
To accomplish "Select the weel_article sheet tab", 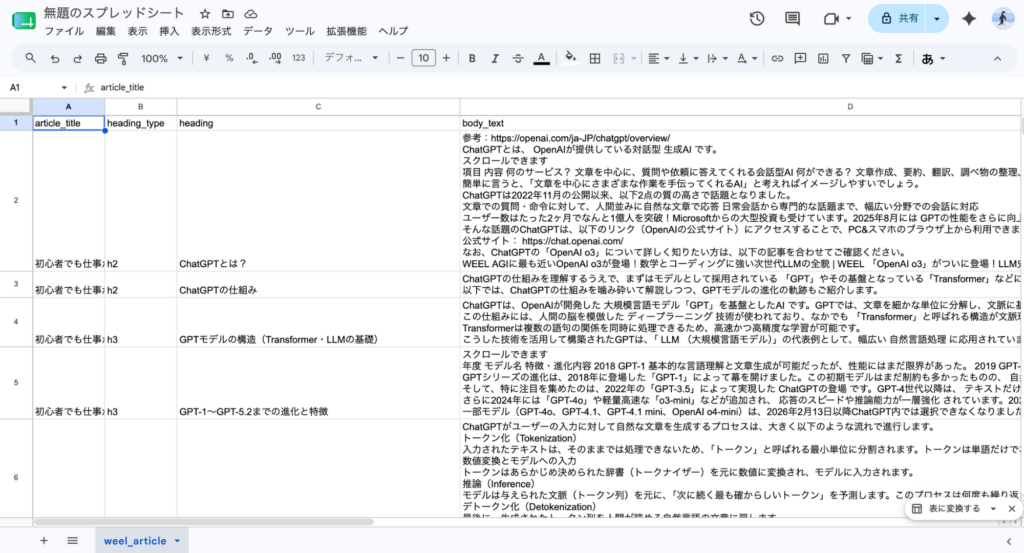I will (141, 541).
